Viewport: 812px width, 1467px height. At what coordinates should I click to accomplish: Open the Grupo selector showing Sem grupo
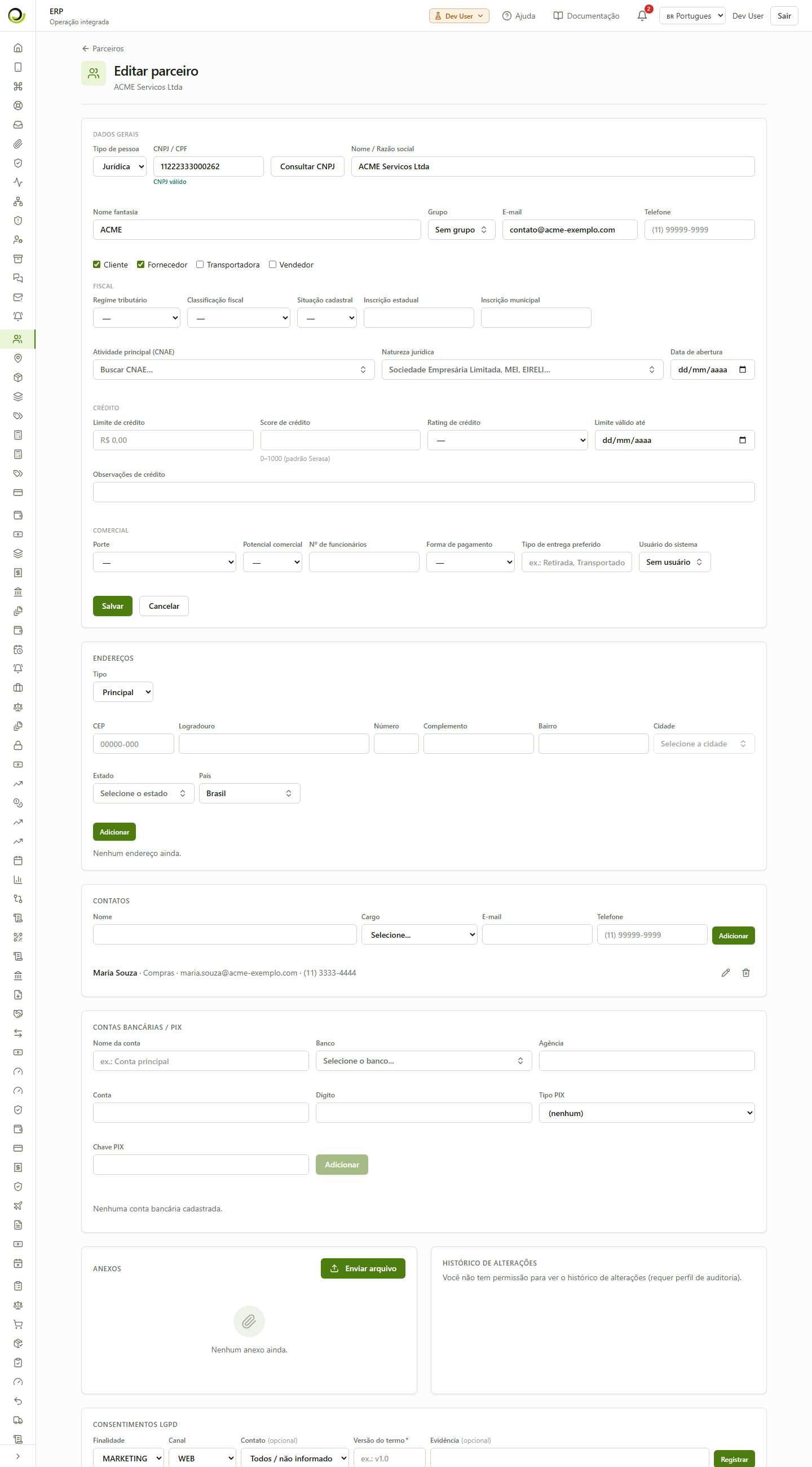461,230
